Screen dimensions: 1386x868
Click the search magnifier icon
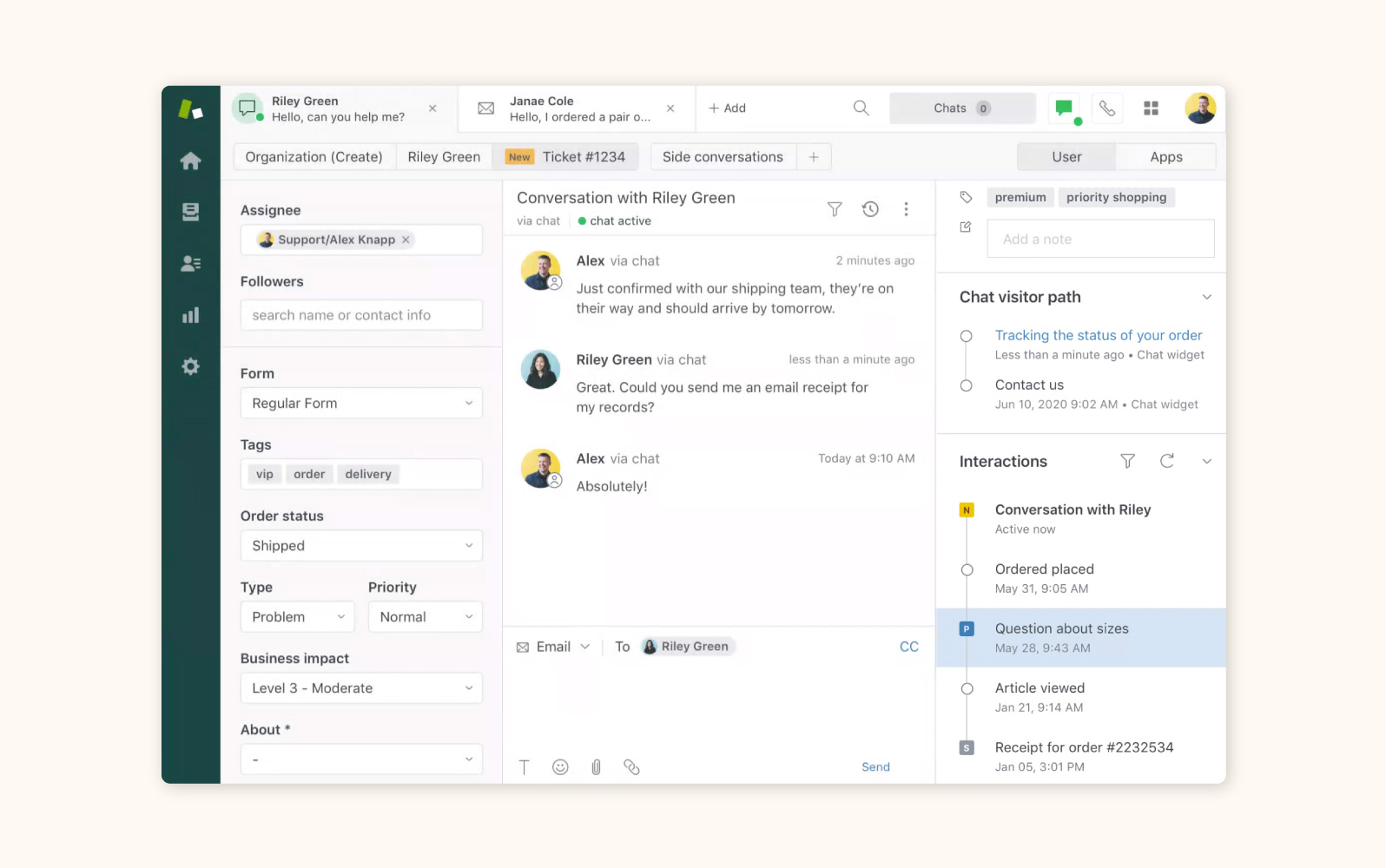861,108
